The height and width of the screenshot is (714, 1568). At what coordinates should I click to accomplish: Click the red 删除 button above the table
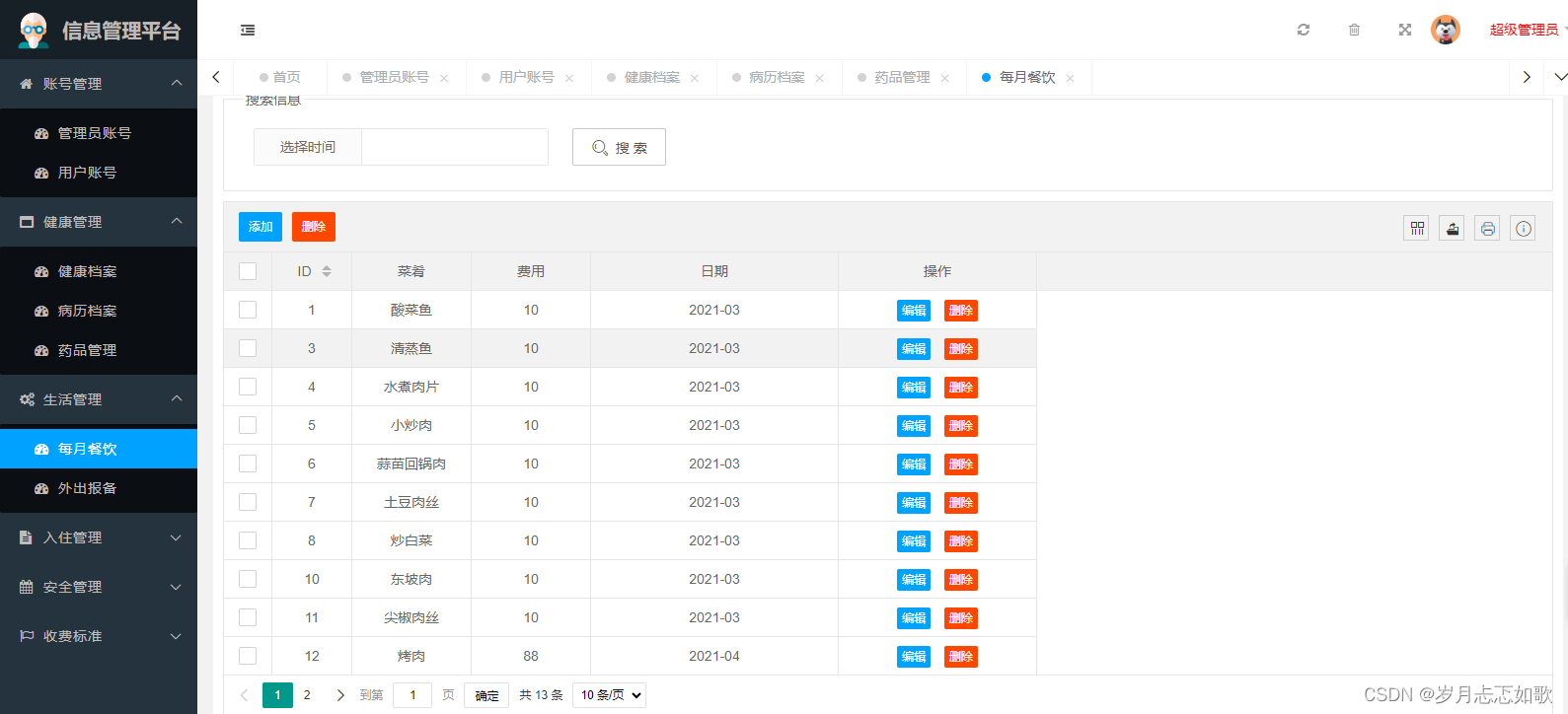pyautogui.click(x=314, y=227)
